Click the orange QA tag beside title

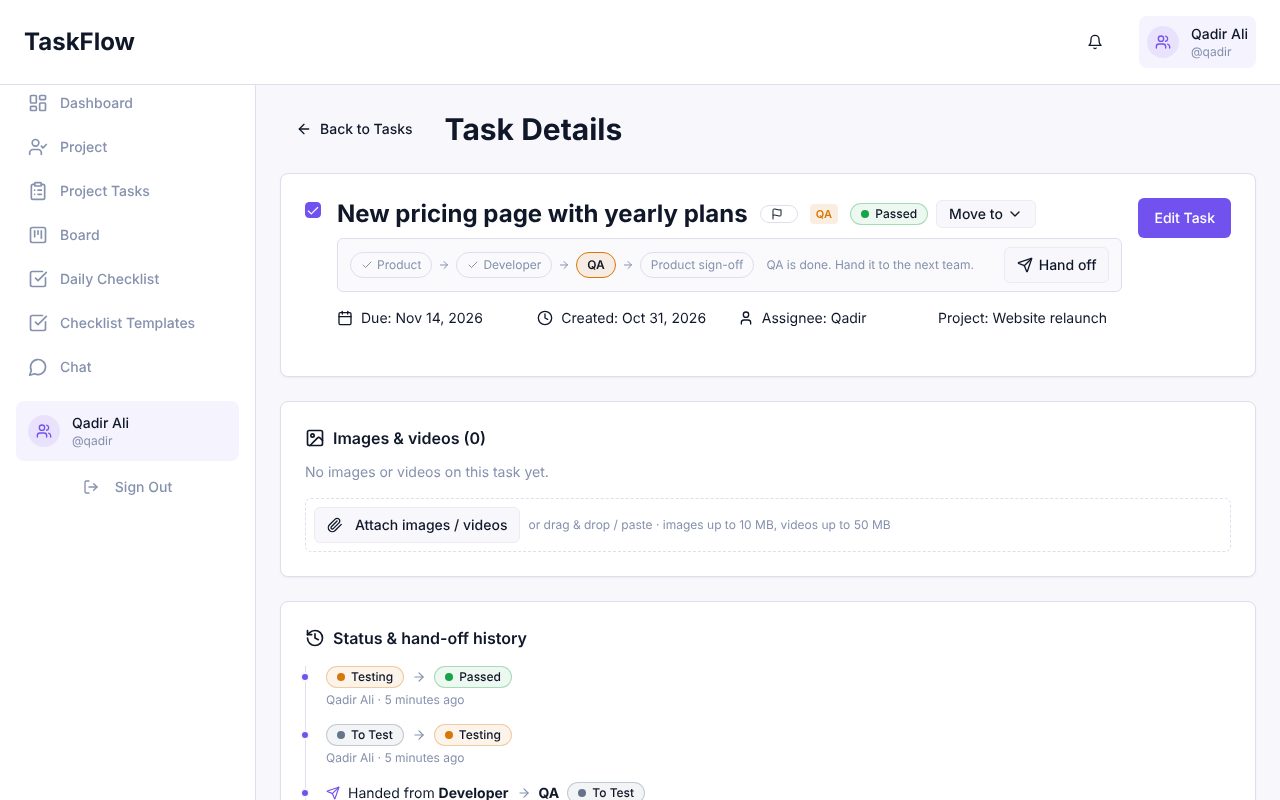click(x=824, y=214)
